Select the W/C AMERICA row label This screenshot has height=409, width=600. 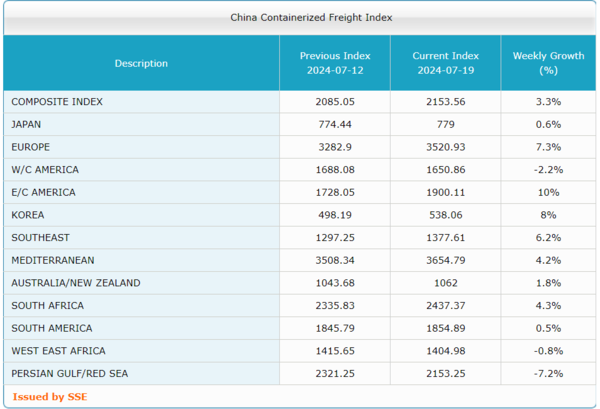click(45, 170)
